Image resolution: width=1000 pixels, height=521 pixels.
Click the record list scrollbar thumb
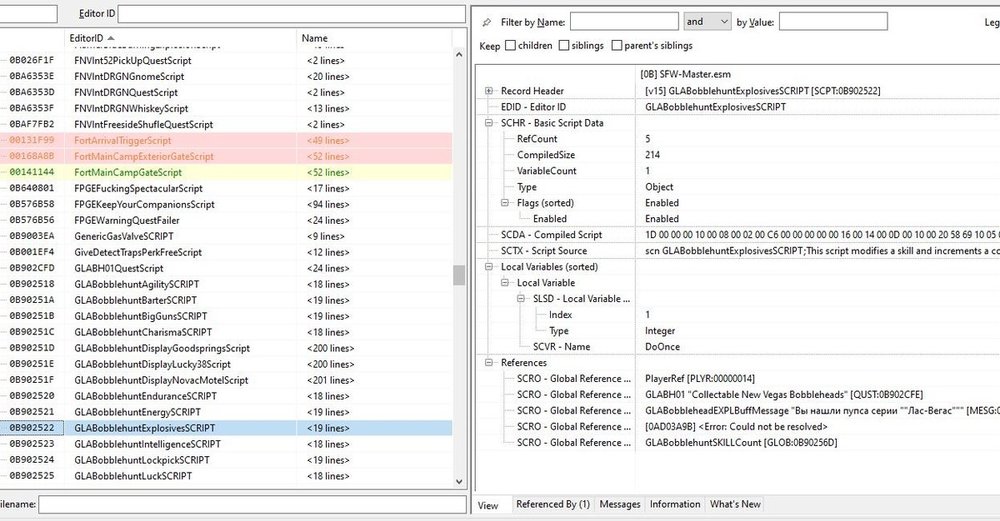[459, 275]
